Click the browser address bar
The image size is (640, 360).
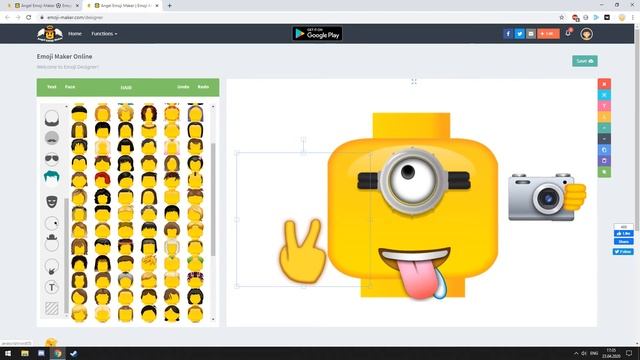tap(298, 17)
